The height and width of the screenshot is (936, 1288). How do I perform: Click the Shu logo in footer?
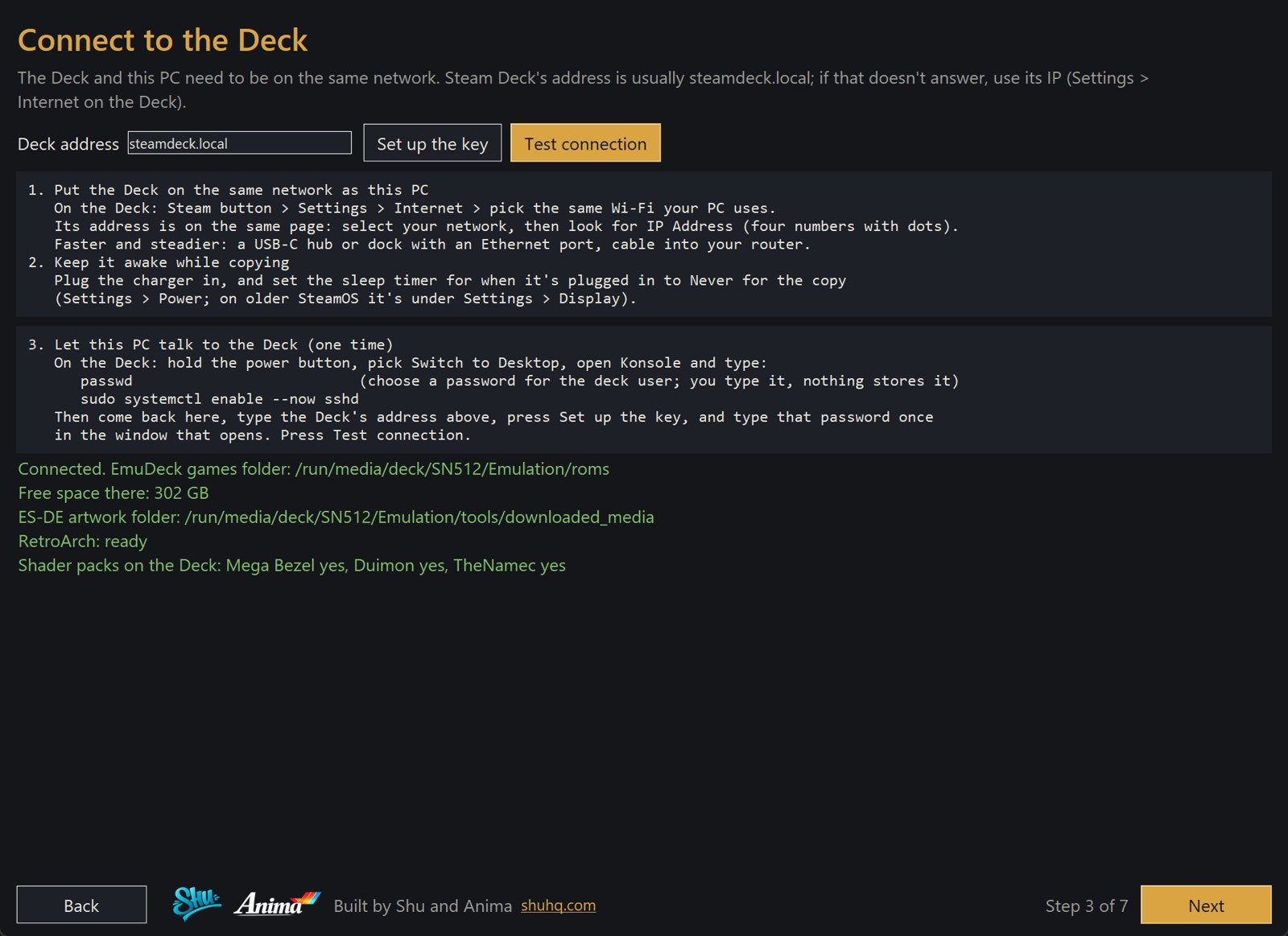click(196, 904)
